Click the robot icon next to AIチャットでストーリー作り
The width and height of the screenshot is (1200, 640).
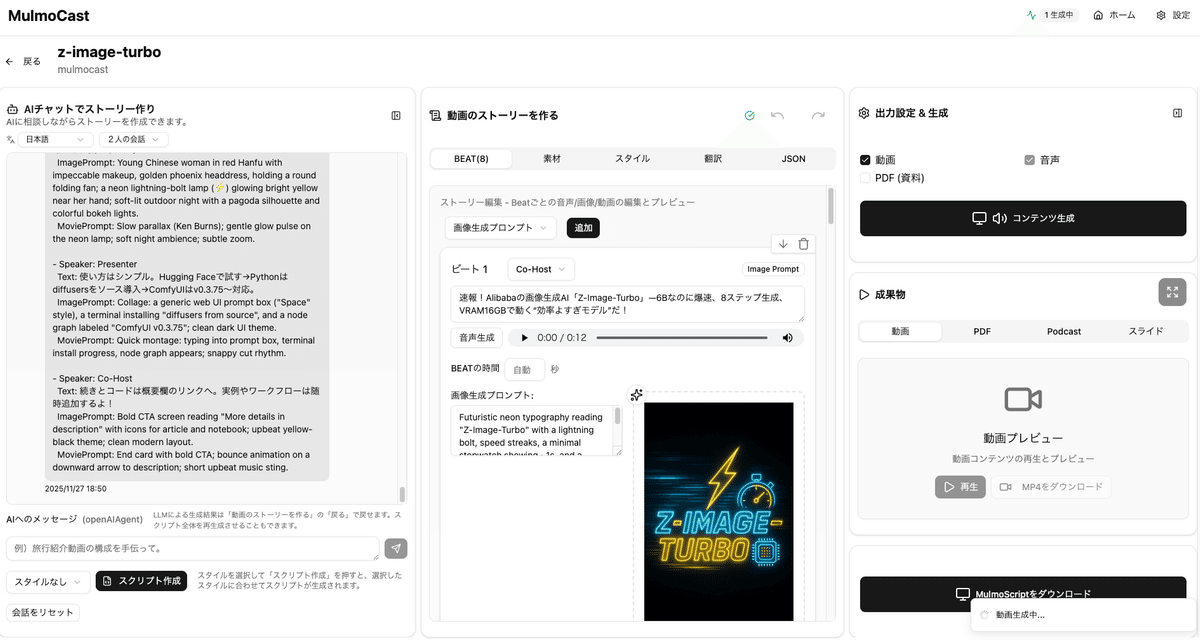pyautogui.click(x=13, y=108)
